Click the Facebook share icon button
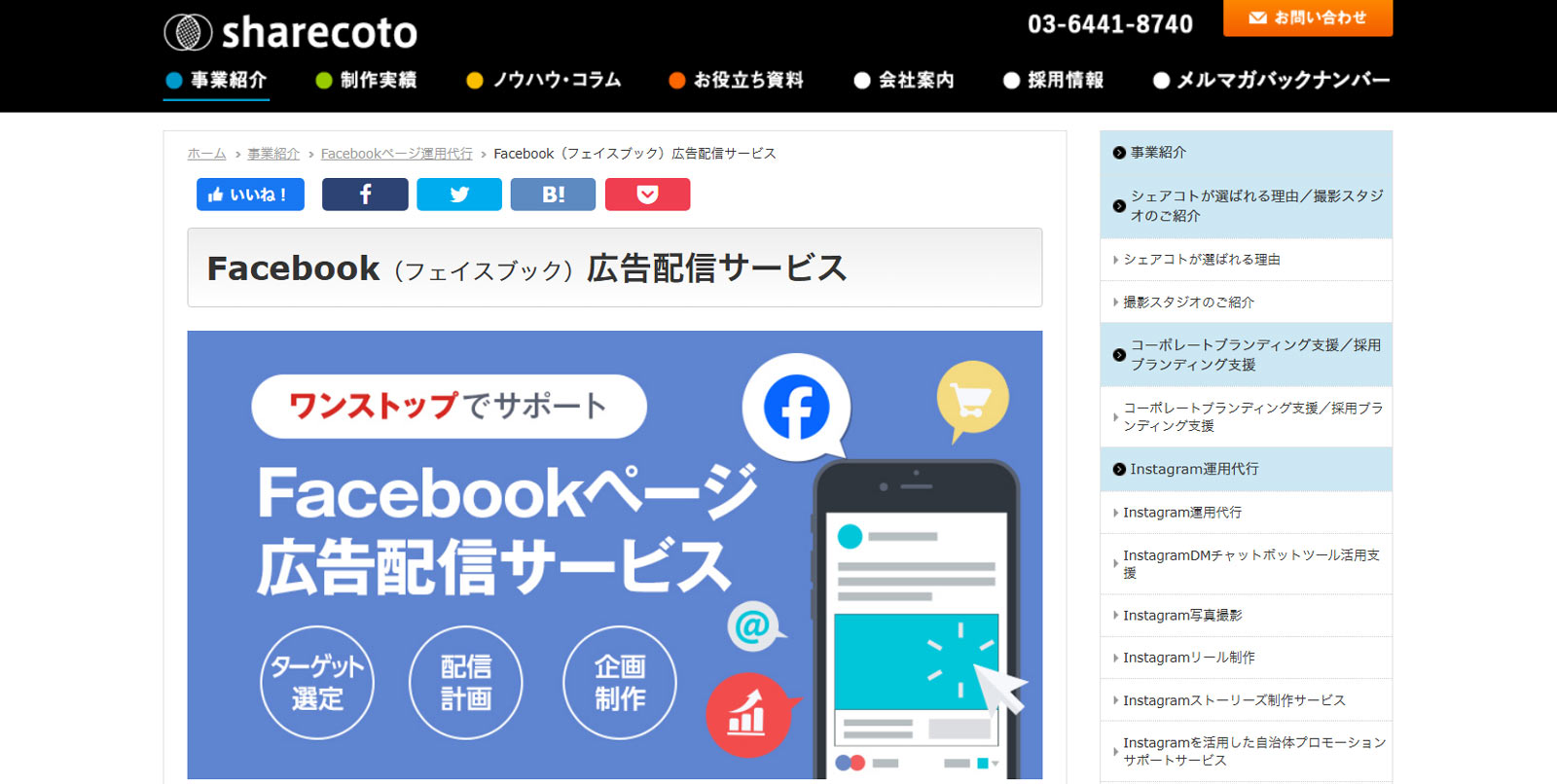Image resolution: width=1557 pixels, height=784 pixels. [x=365, y=195]
